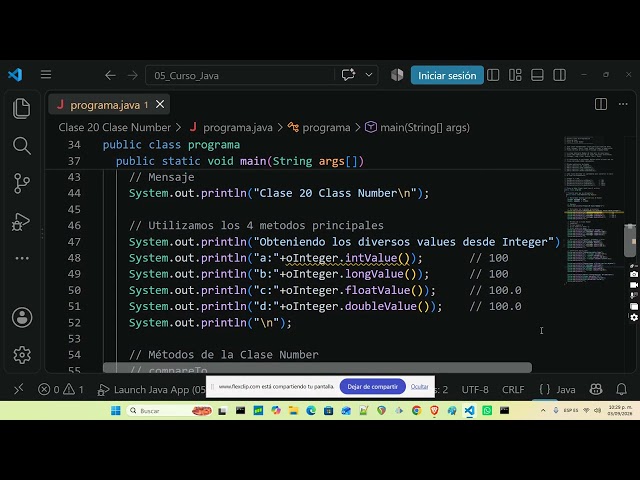Toggle the secondary side bar

click(559, 75)
